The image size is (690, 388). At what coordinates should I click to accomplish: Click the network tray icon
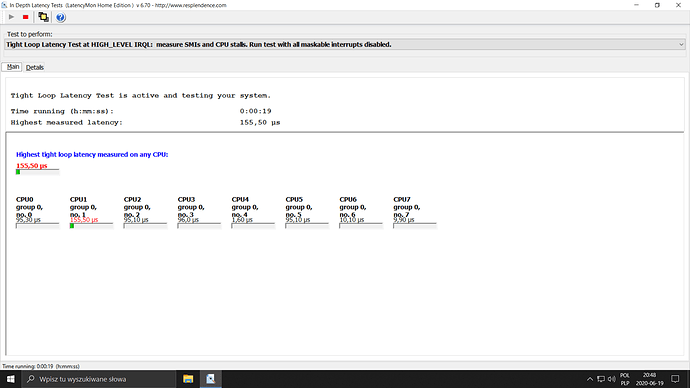click(x=601, y=379)
